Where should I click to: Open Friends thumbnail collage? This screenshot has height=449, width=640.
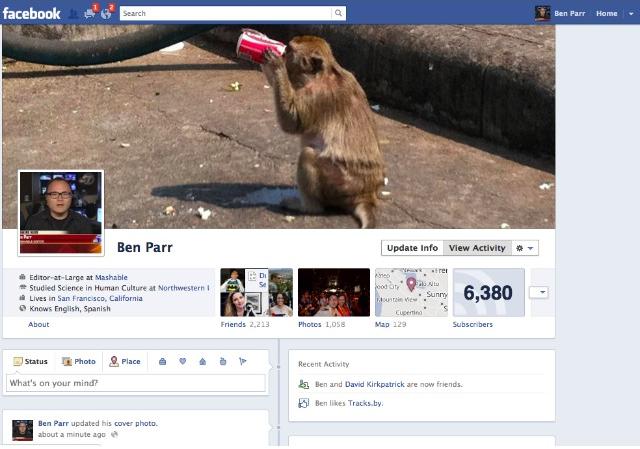[x=256, y=292]
